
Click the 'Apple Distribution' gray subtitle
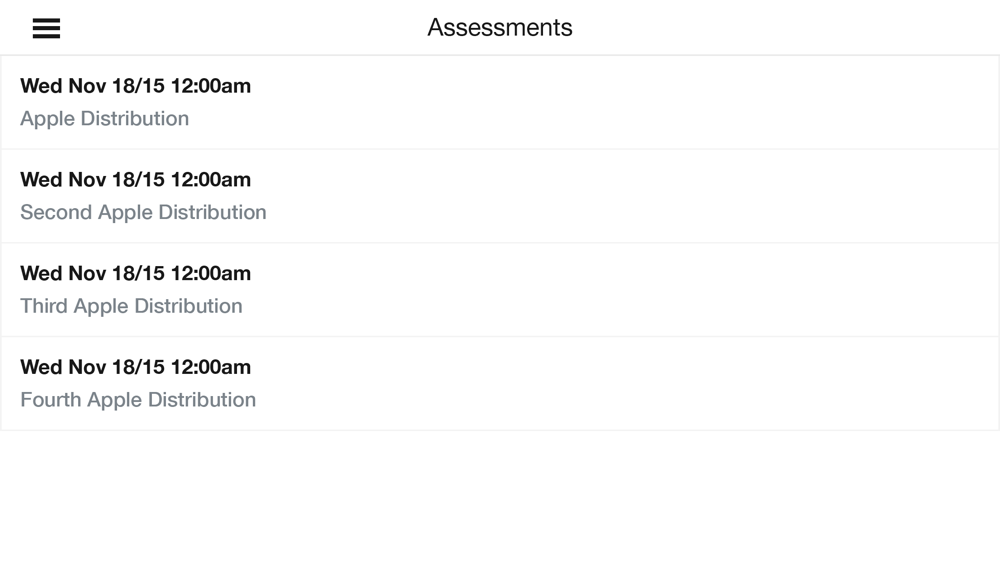105,119
